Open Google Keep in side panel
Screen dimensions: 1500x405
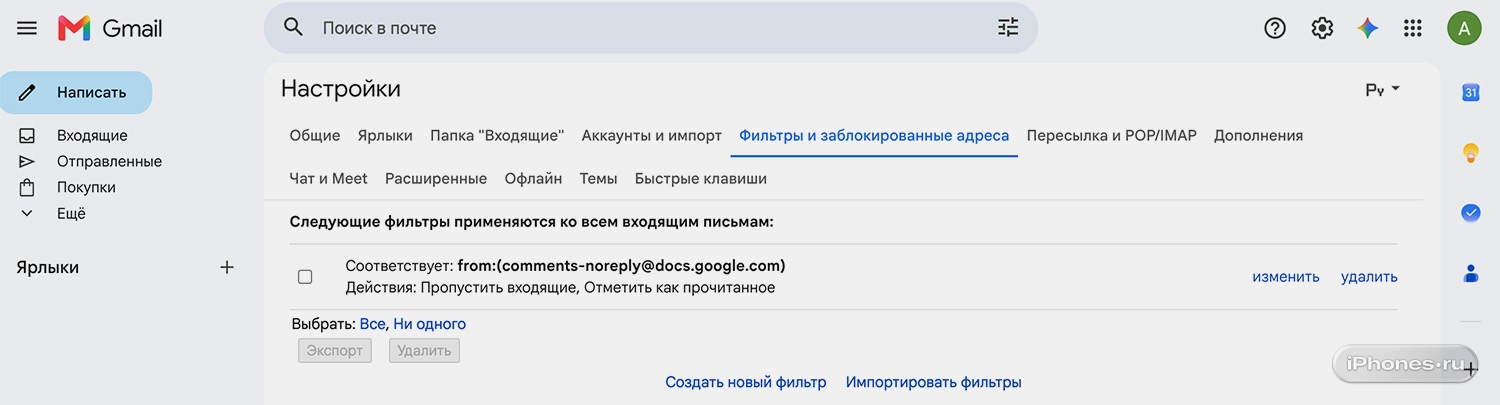(x=1471, y=152)
